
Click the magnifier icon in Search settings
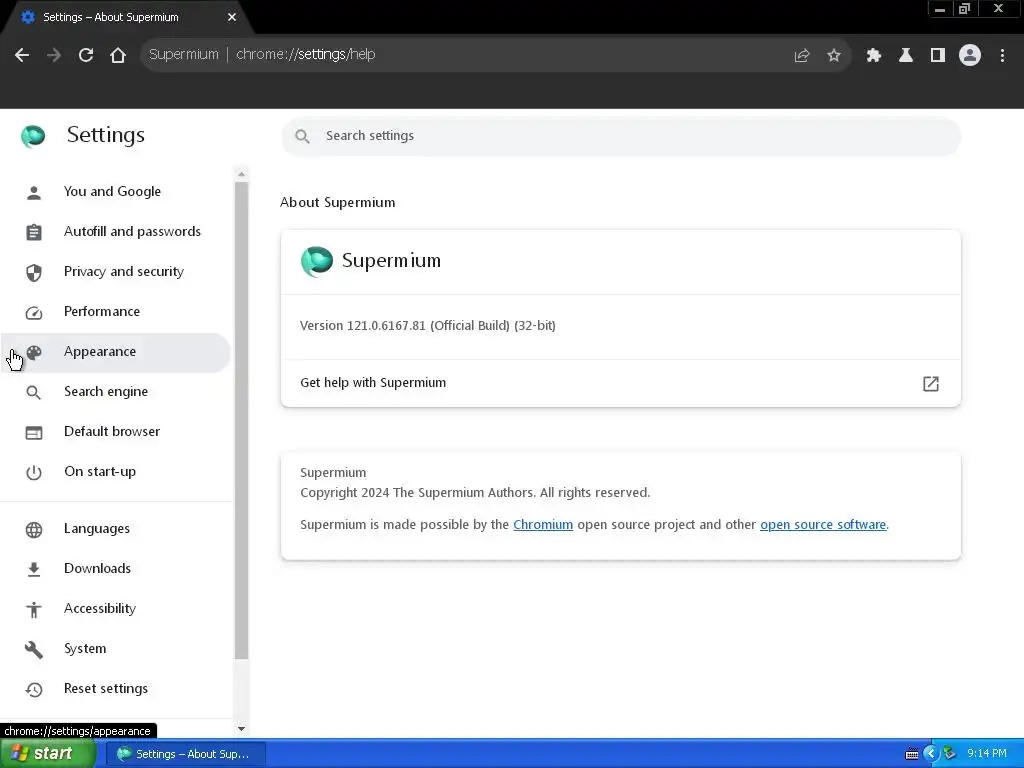tap(302, 136)
